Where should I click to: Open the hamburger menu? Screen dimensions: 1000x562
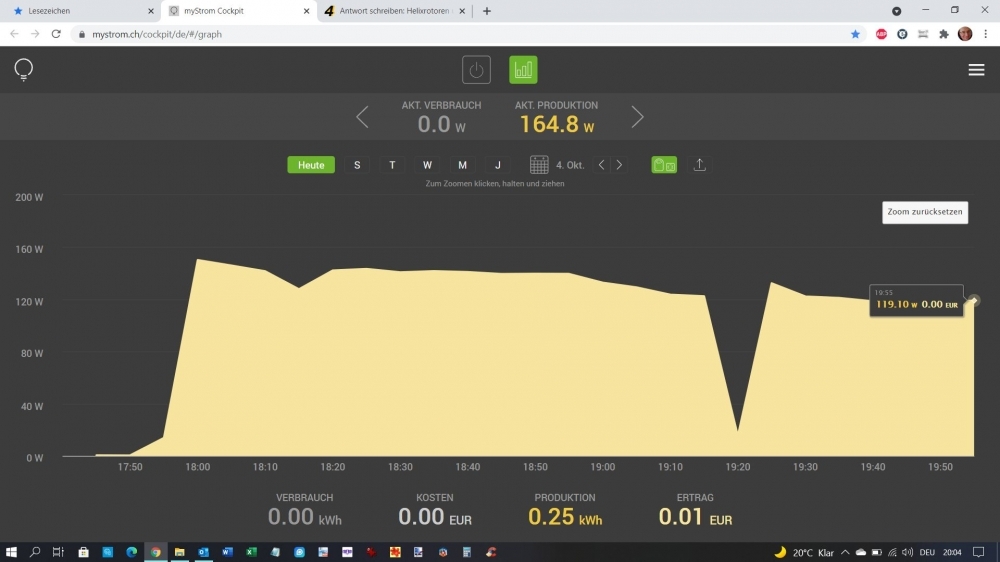976,70
